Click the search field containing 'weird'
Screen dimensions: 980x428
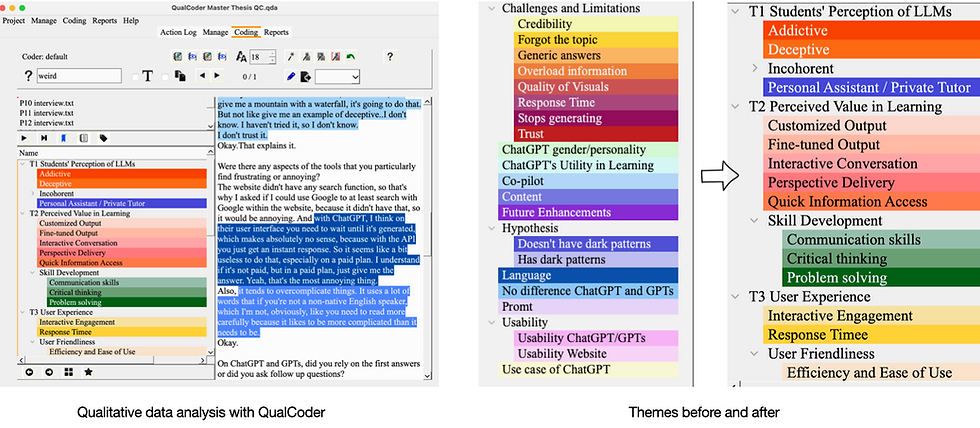79,76
